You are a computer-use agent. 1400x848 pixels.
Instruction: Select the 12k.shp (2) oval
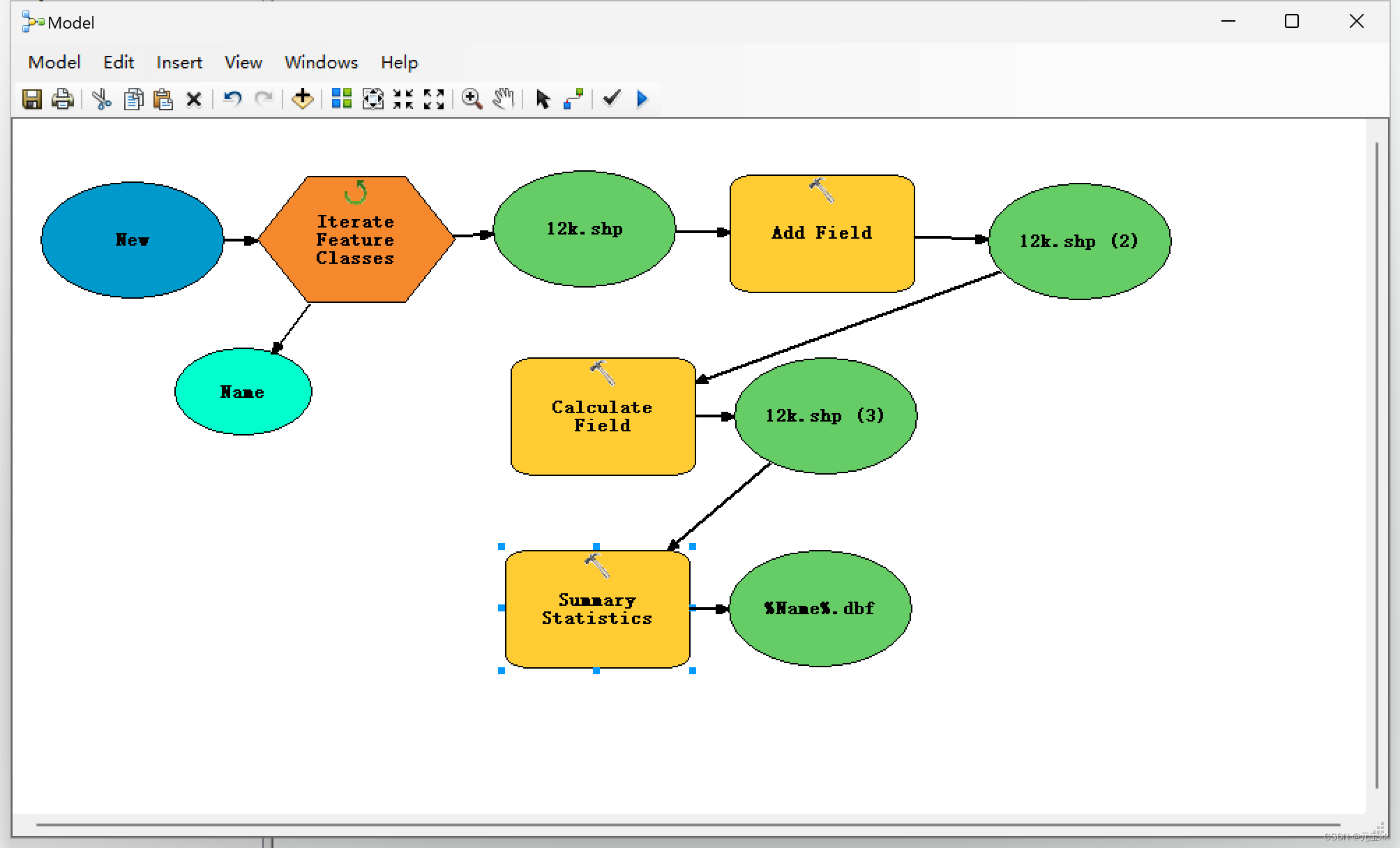pos(1079,241)
